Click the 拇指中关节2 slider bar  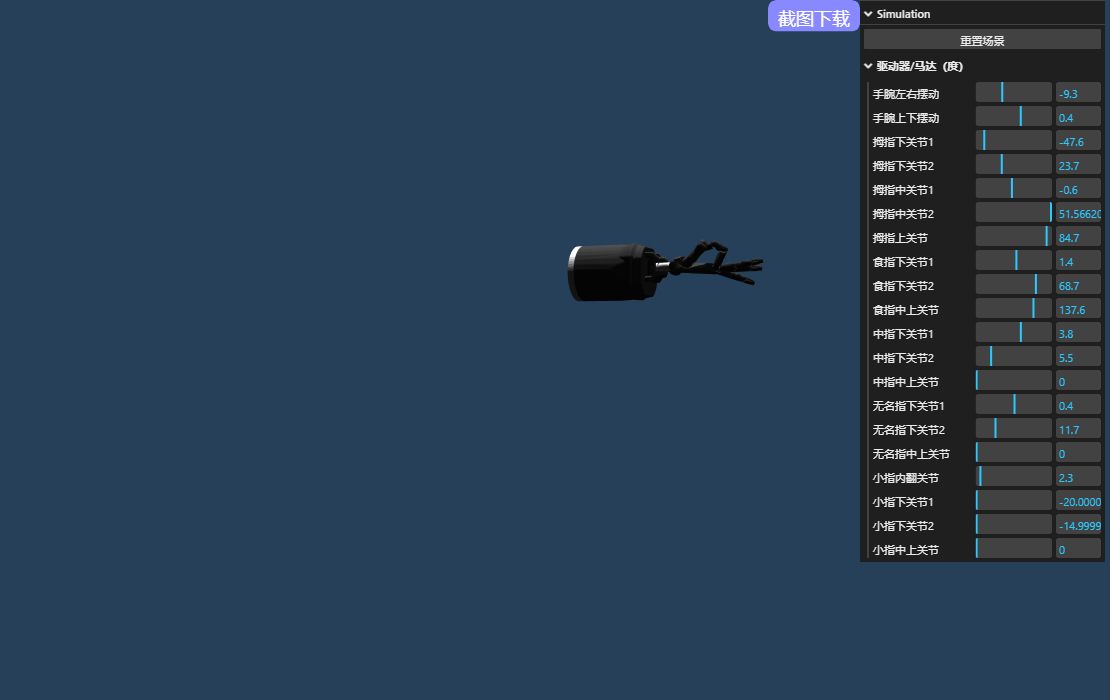[x=1013, y=213]
